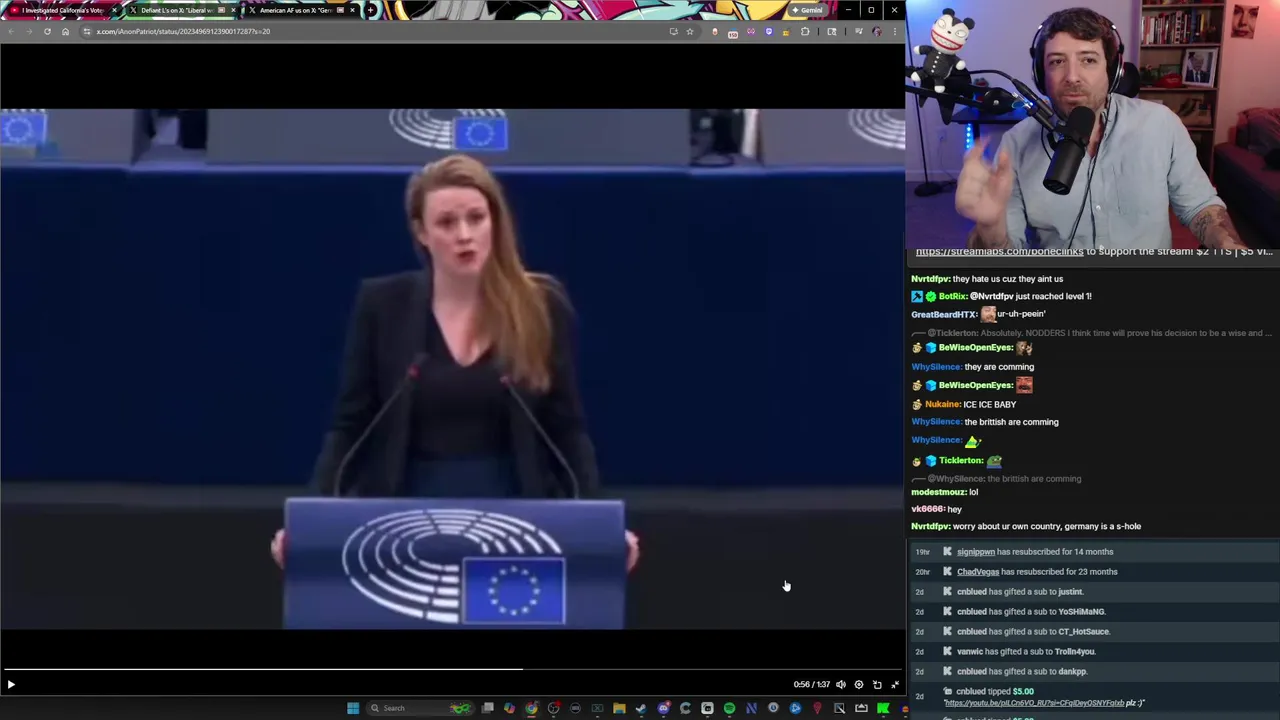Open a new browser tab
Viewport: 1280px width, 720px height.
tap(371, 10)
